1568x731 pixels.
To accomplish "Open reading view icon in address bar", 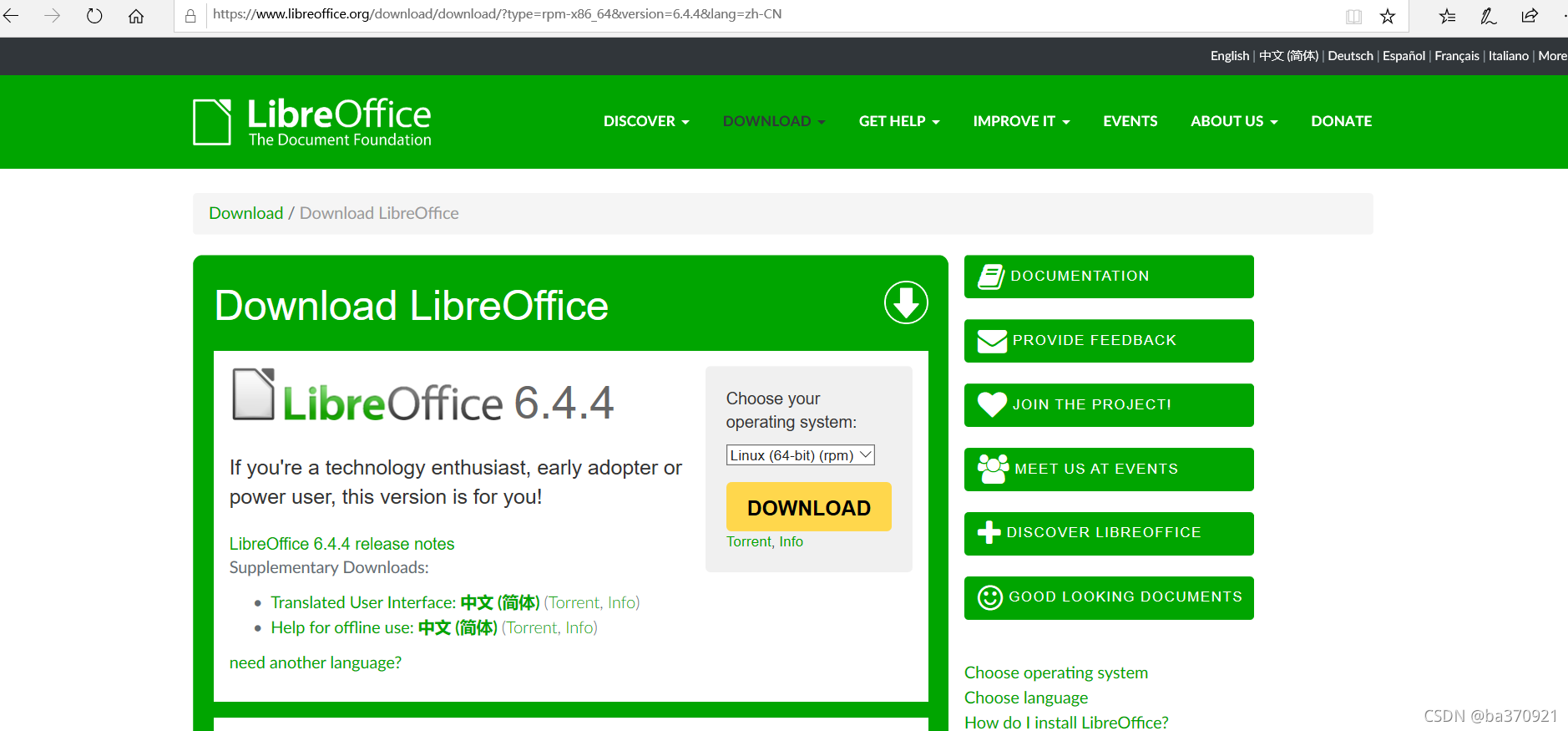I will [x=1353, y=16].
